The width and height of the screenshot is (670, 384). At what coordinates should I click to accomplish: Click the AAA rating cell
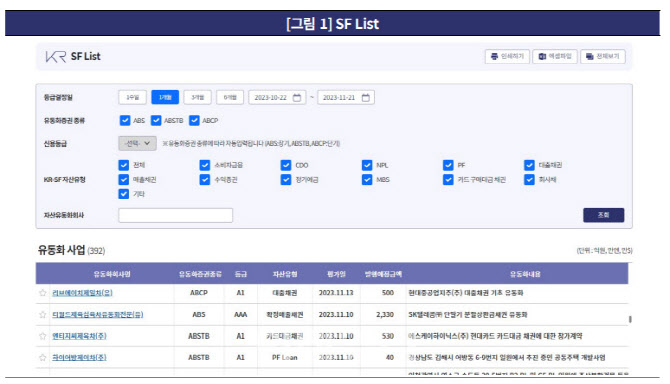tap(241, 314)
